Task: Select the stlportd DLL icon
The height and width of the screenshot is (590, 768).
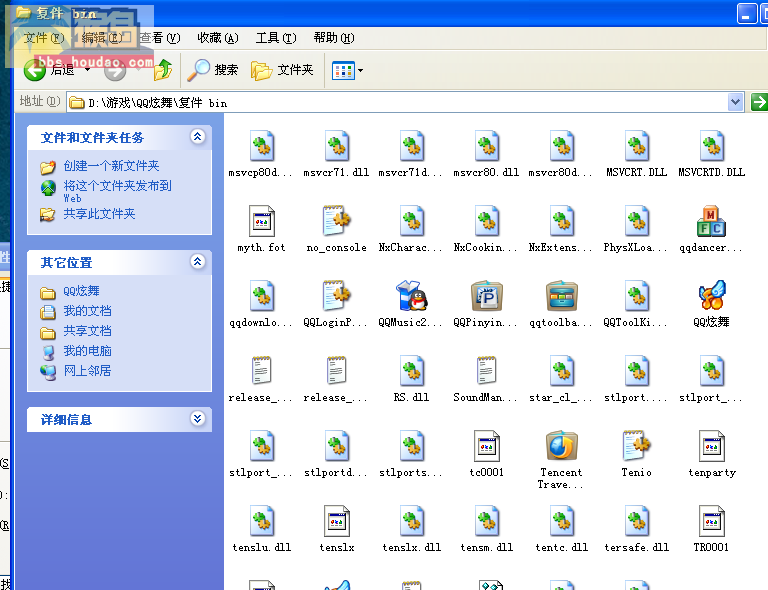Action: click(x=336, y=446)
